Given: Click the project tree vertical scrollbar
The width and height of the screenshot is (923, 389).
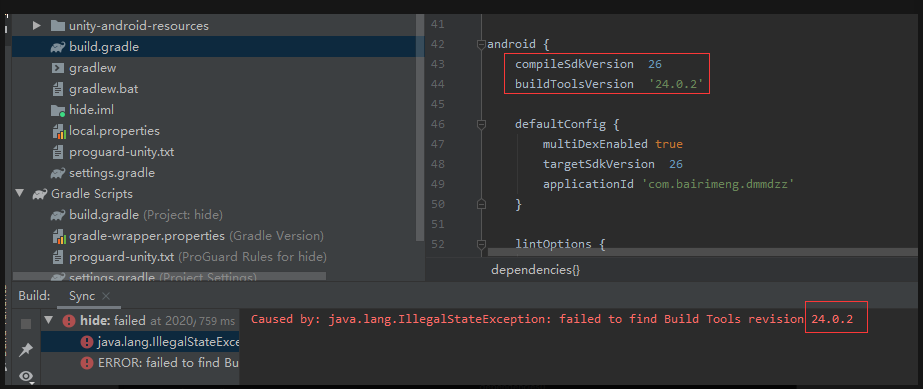Looking at the screenshot, I should click(420, 127).
